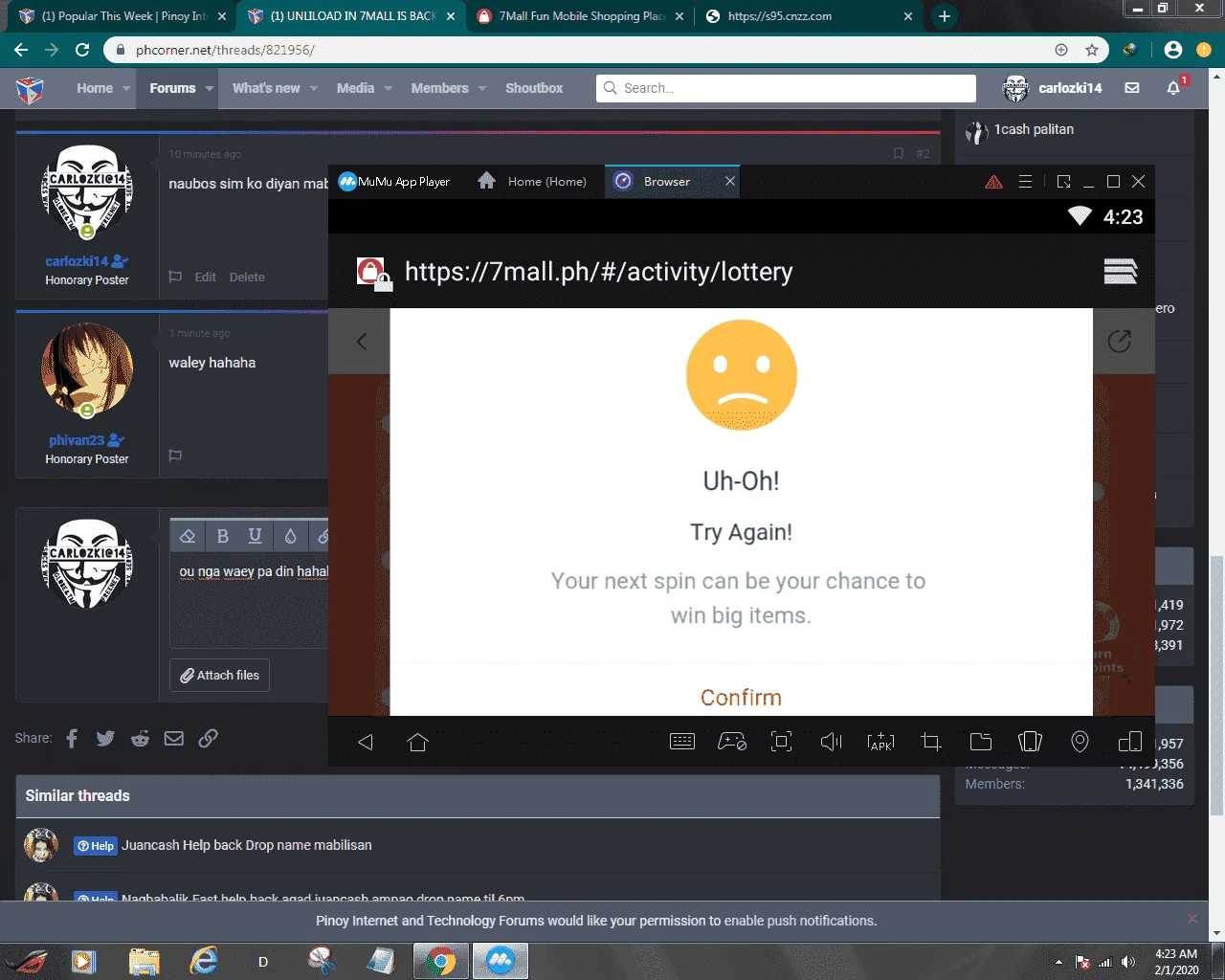
Task: Reload page in Chrome
Action: (82, 50)
